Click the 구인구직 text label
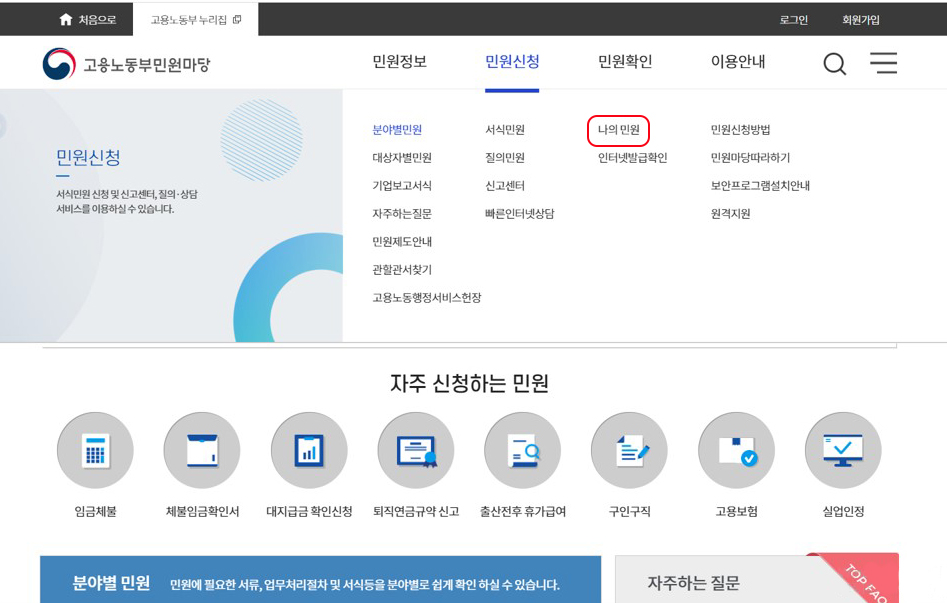 point(629,512)
